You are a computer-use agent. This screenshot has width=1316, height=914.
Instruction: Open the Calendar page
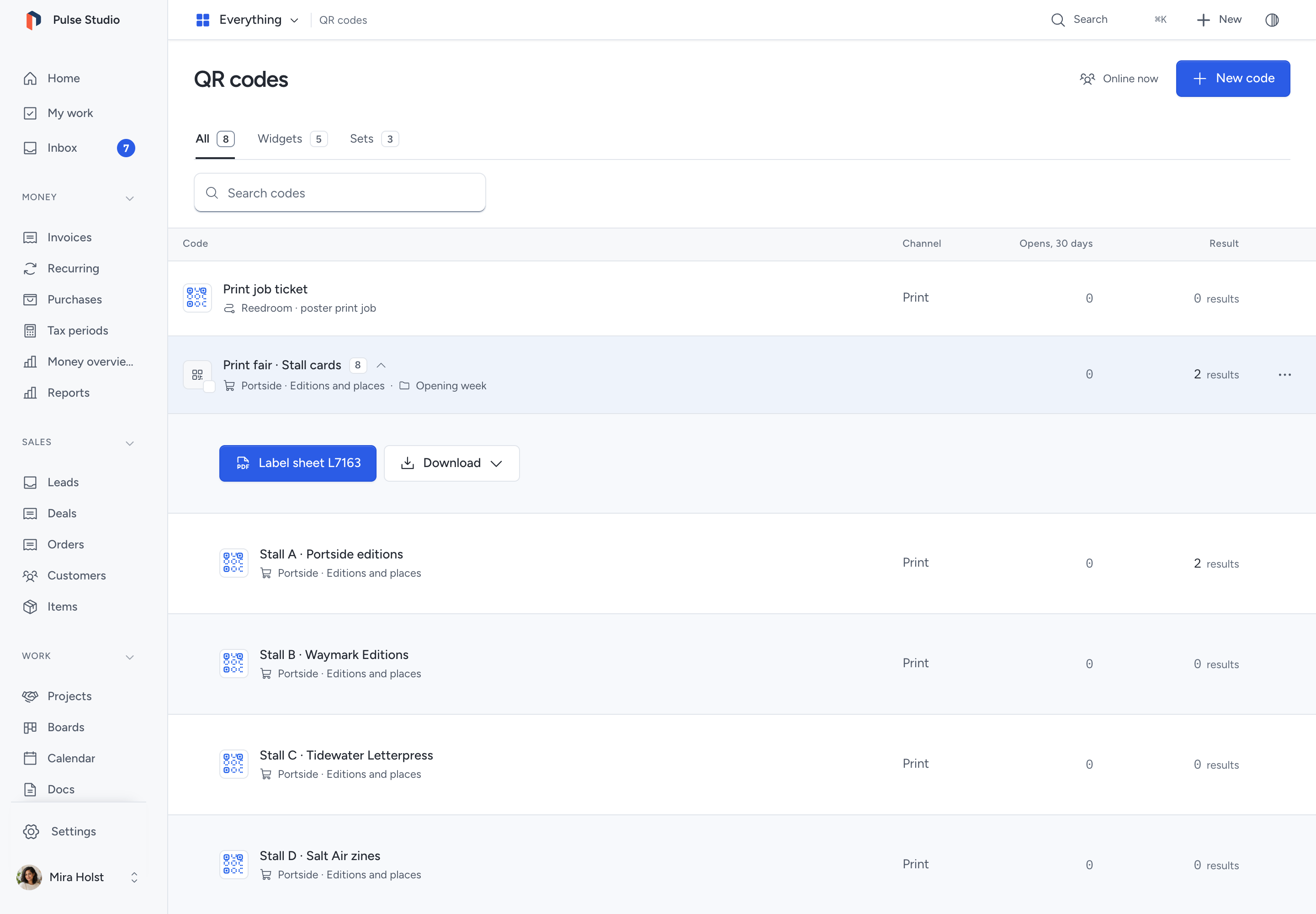(79, 758)
